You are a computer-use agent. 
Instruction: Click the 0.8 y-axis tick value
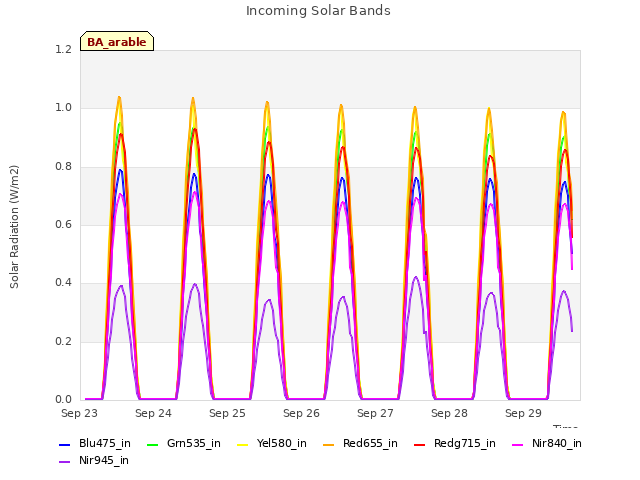(x=63, y=167)
